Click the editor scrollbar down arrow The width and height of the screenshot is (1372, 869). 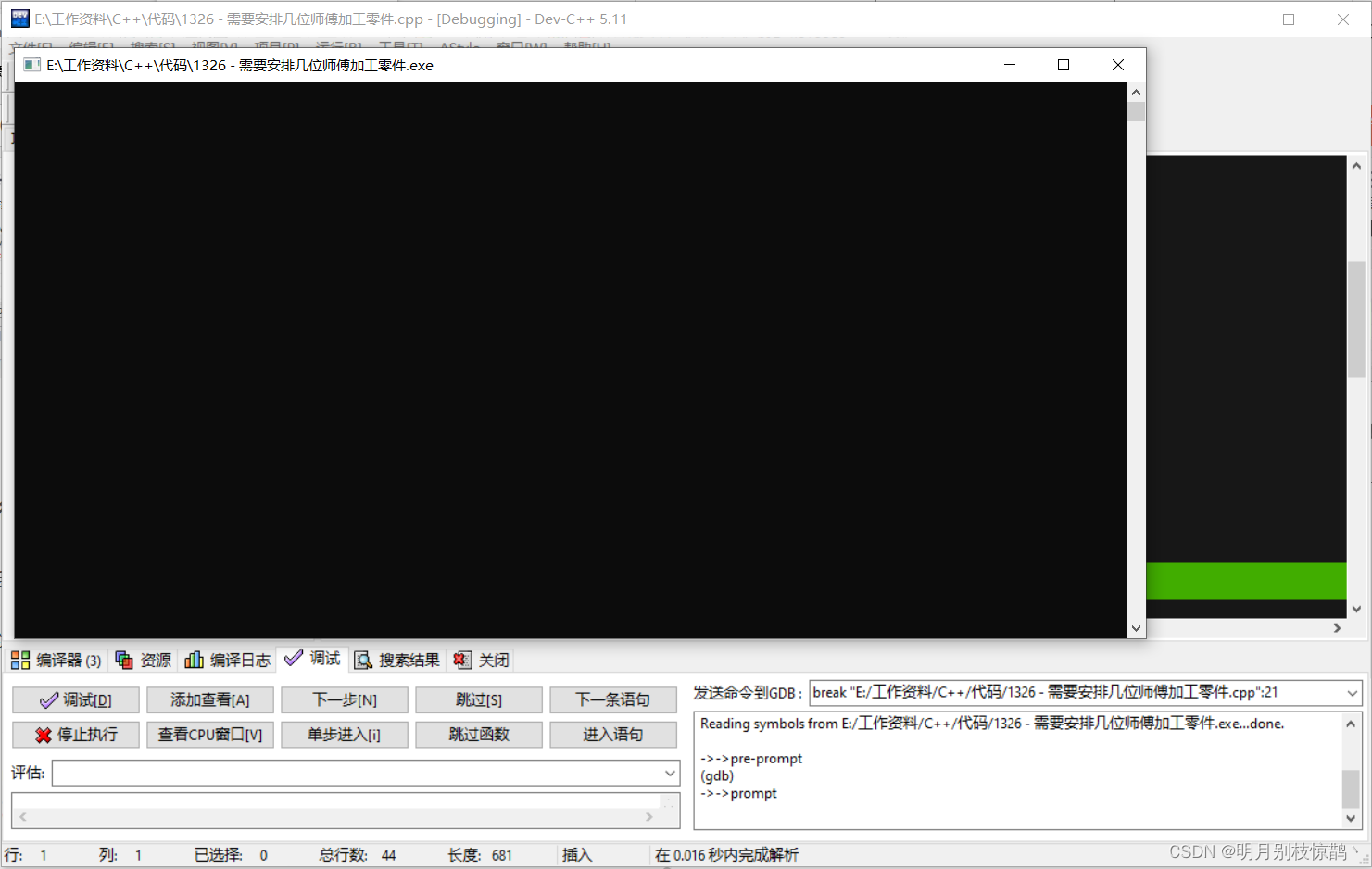coord(1356,609)
